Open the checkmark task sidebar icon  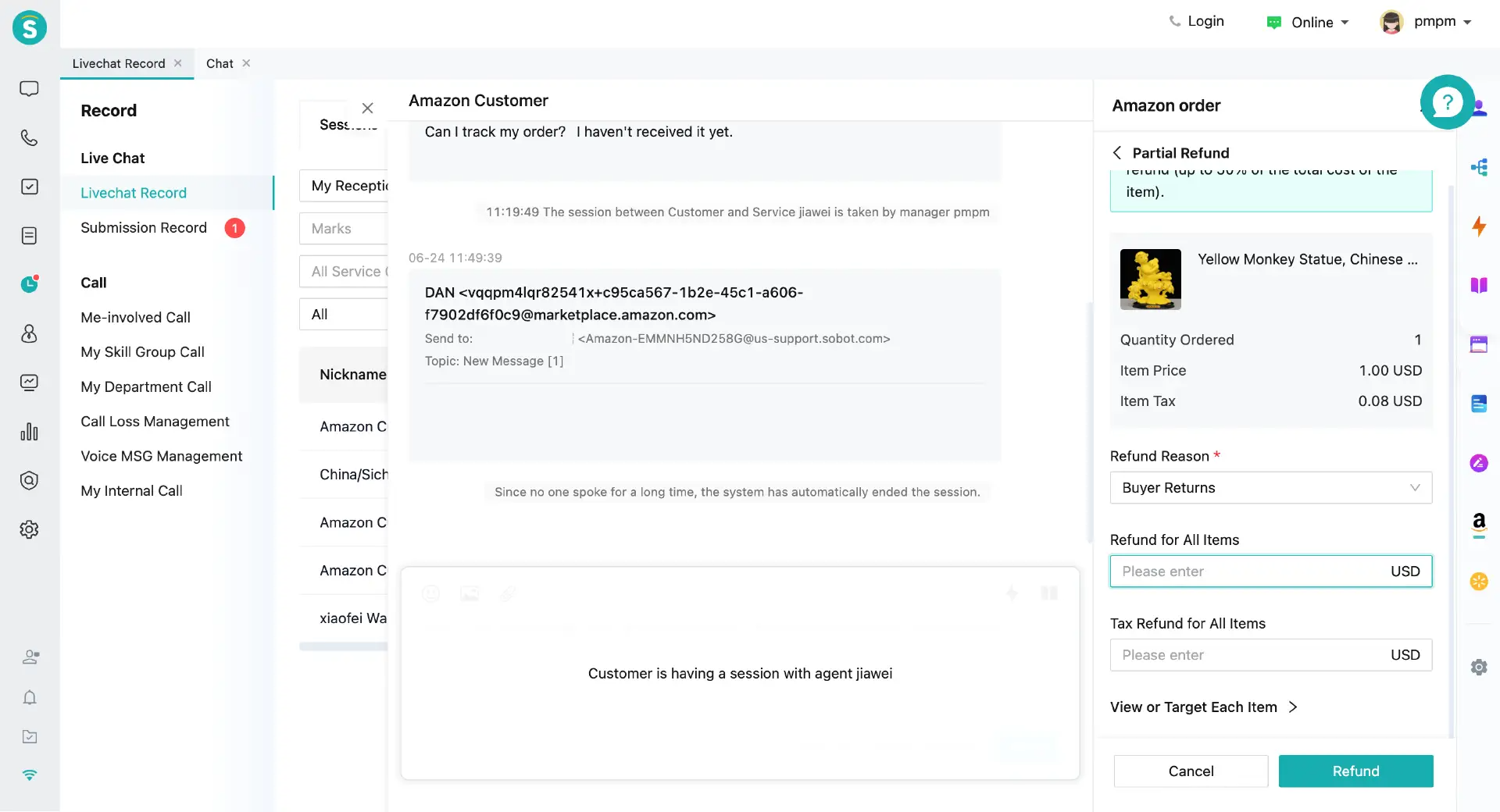tap(29, 187)
